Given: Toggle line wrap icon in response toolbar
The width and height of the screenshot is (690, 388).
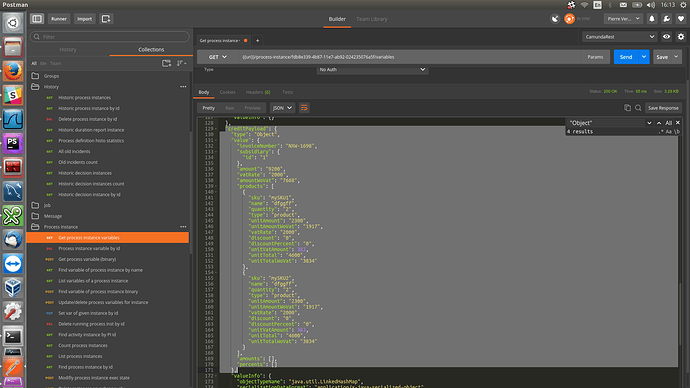Looking at the screenshot, I should click(304, 108).
